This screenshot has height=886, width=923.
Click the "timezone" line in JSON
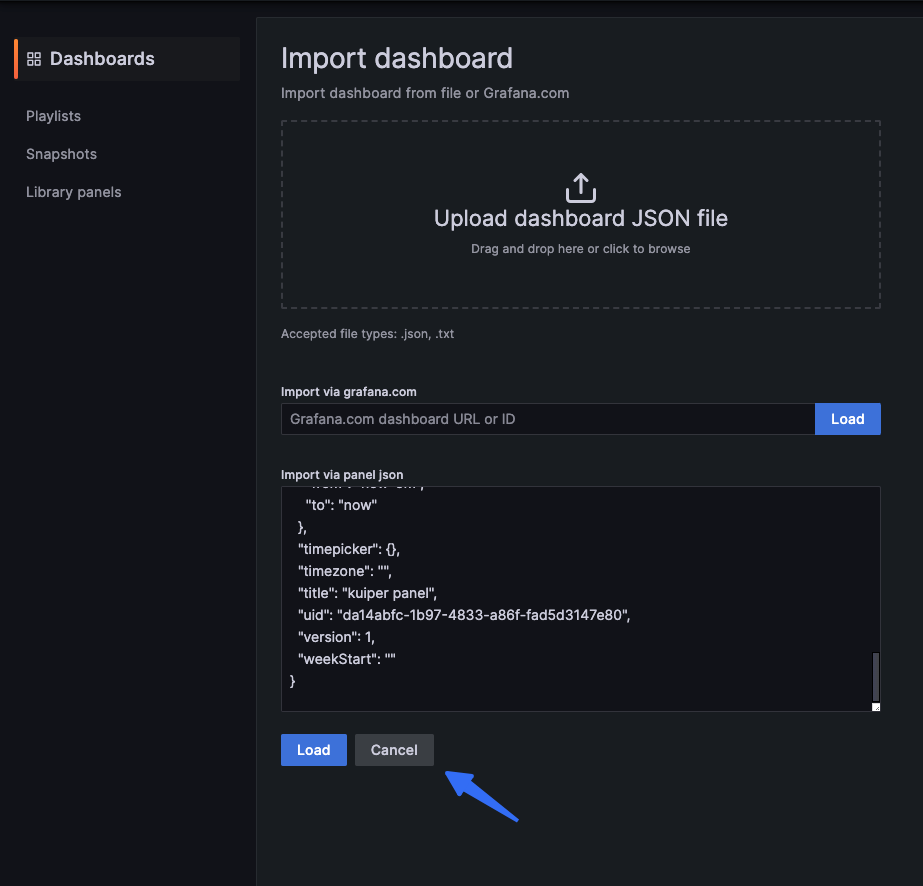[345, 571]
